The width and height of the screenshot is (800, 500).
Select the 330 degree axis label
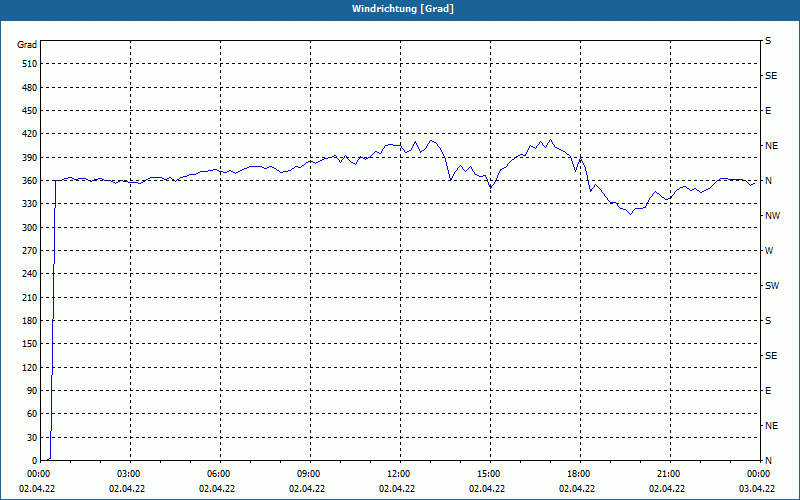click(30, 204)
